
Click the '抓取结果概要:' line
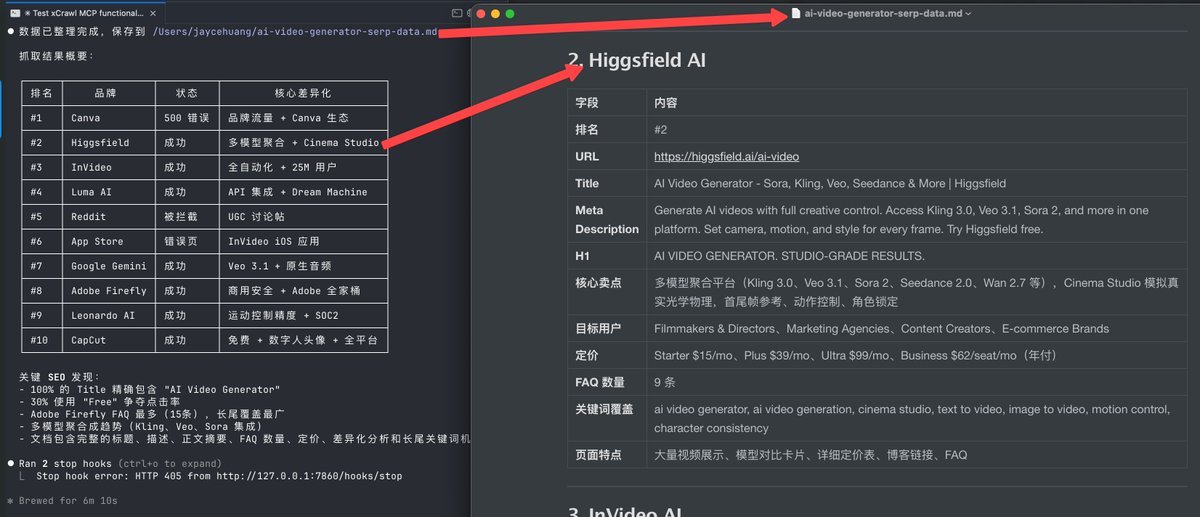56,56
